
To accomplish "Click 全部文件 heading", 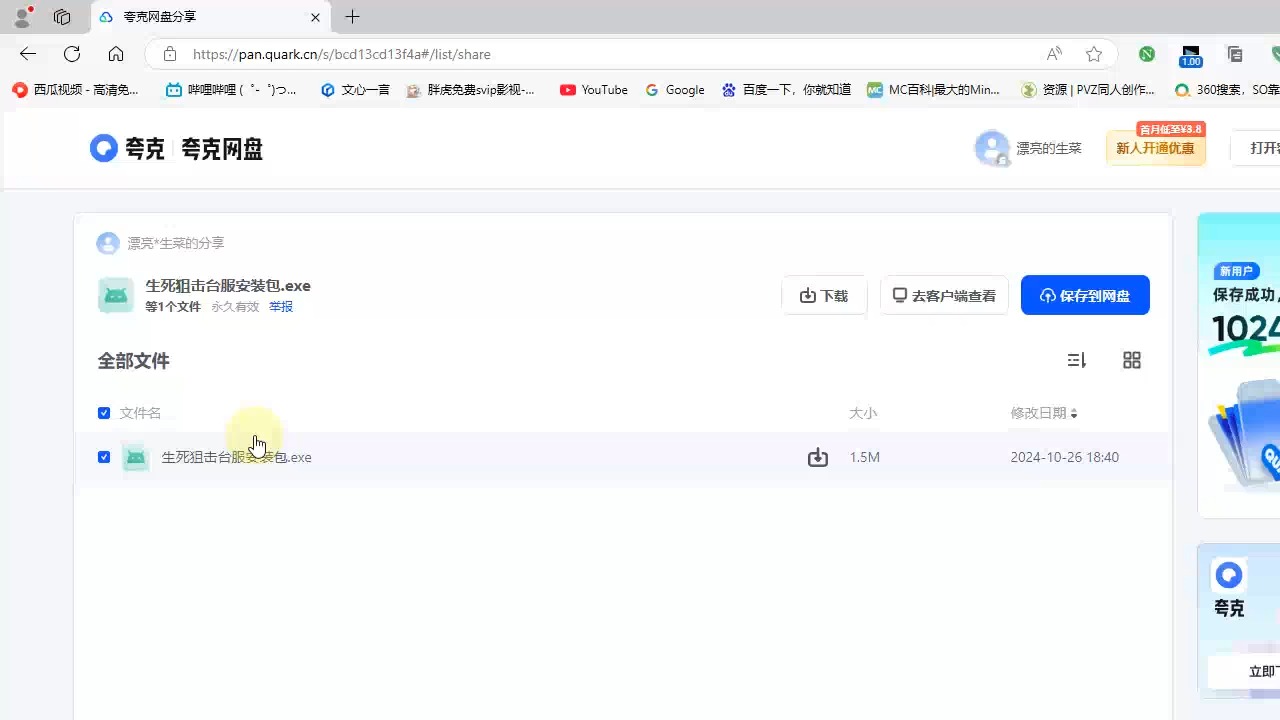I will [134, 361].
